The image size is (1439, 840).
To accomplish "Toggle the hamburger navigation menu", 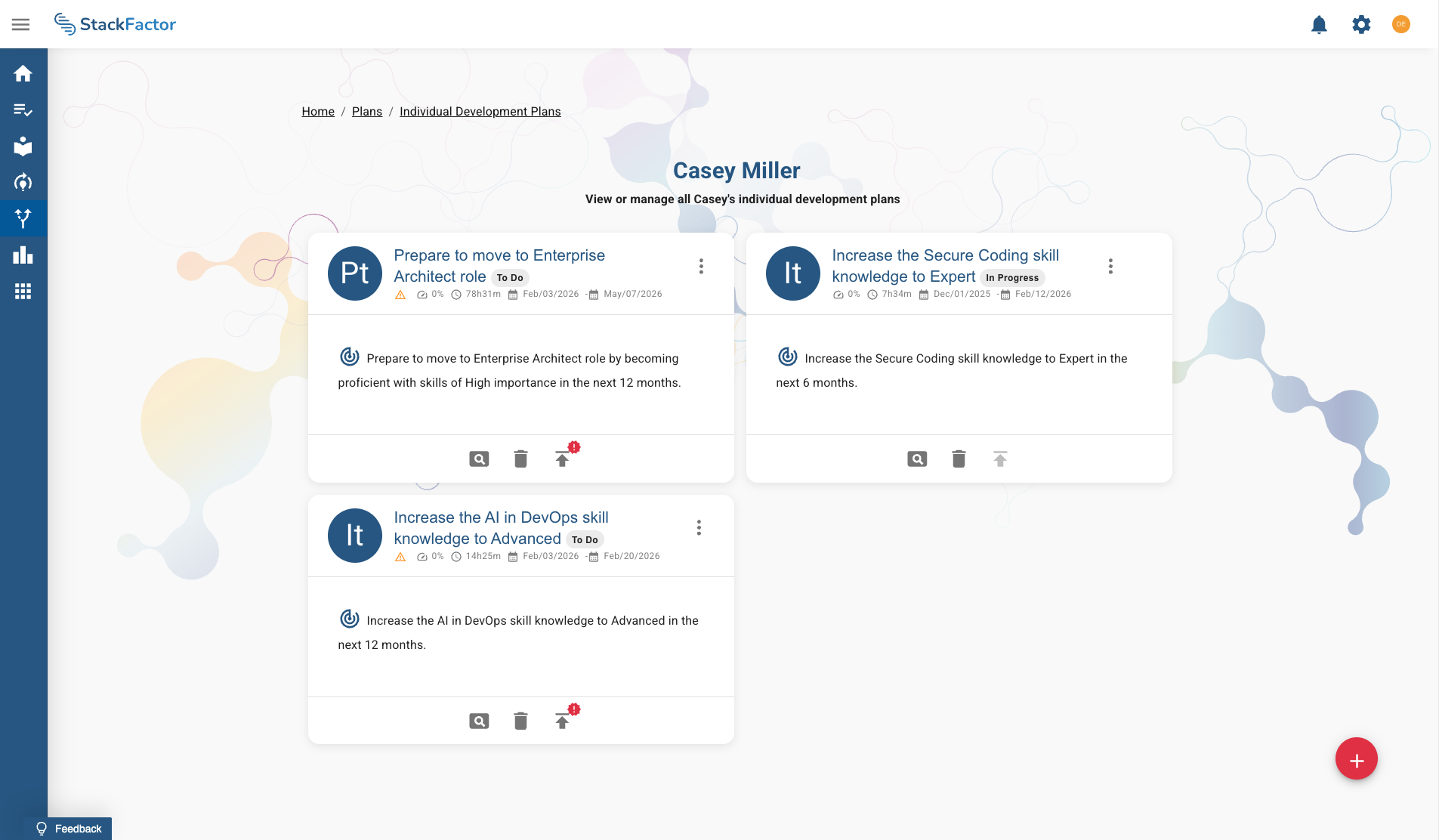I will click(x=21, y=24).
